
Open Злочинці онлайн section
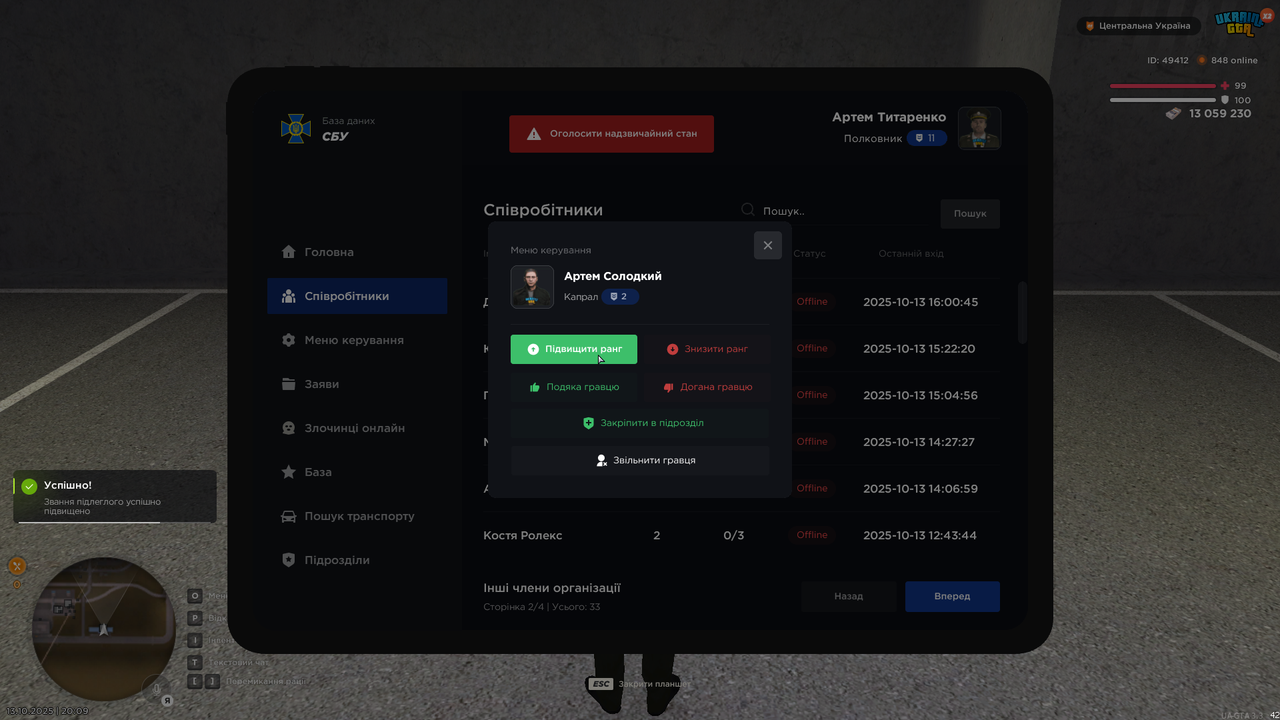(357, 428)
